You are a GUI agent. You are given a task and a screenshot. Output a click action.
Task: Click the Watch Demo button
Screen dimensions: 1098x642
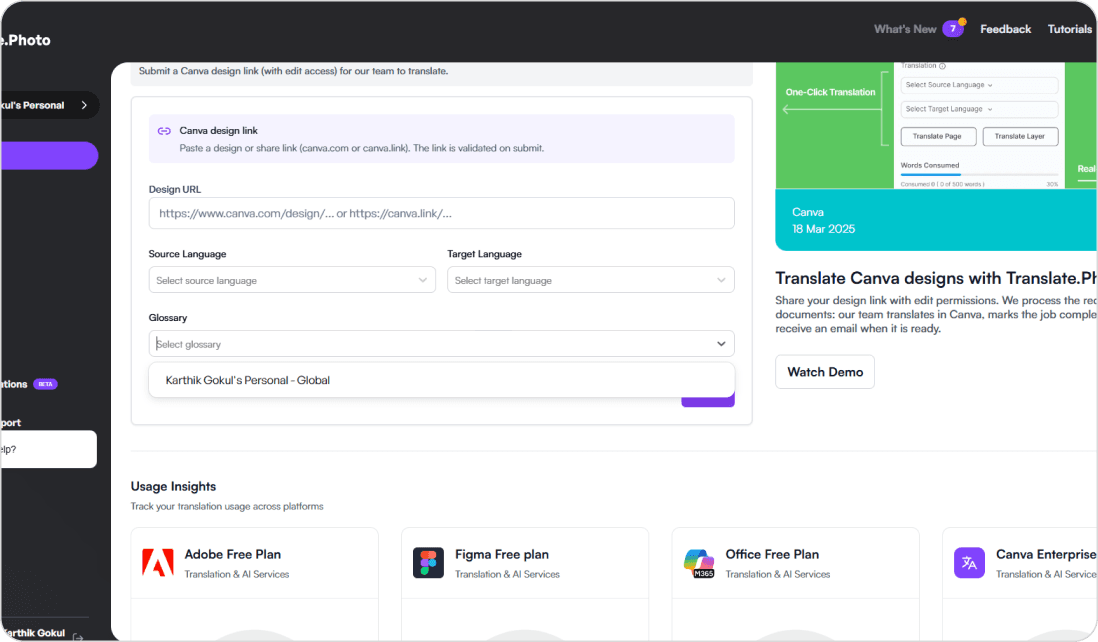825,372
